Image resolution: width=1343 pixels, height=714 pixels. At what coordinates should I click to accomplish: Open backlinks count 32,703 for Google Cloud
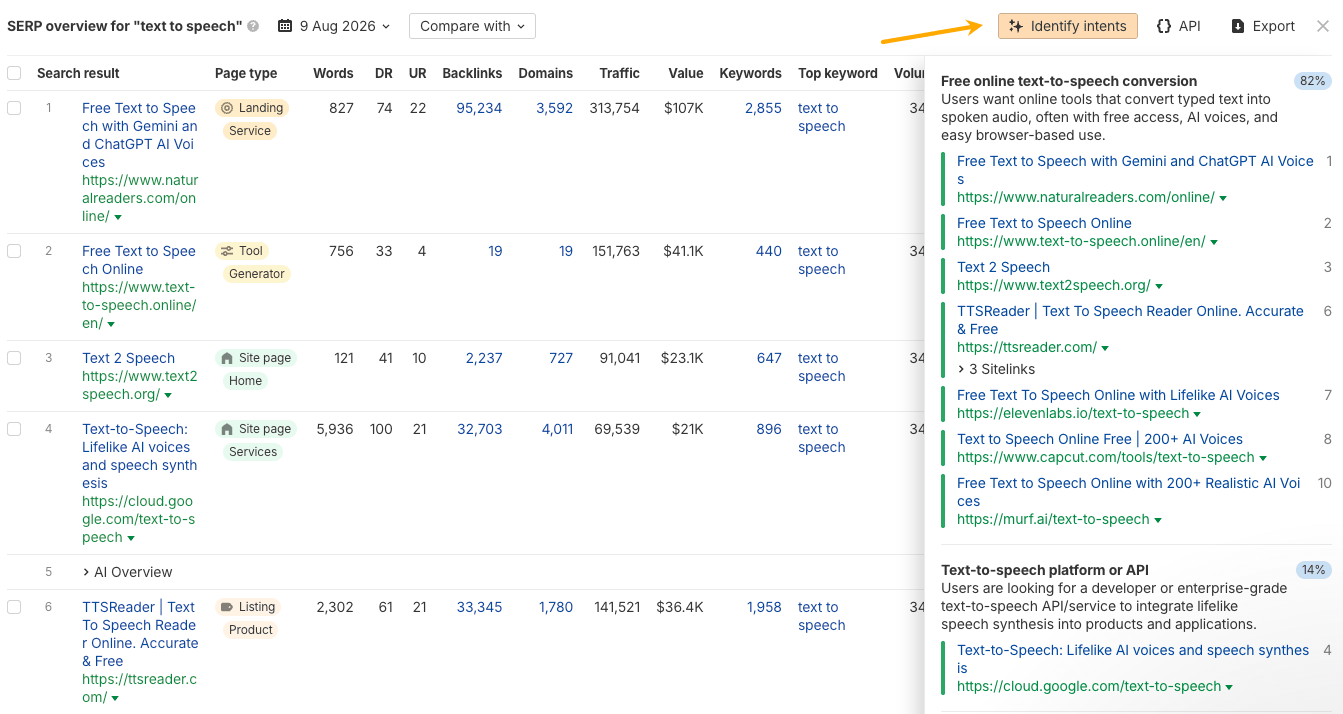coord(479,429)
